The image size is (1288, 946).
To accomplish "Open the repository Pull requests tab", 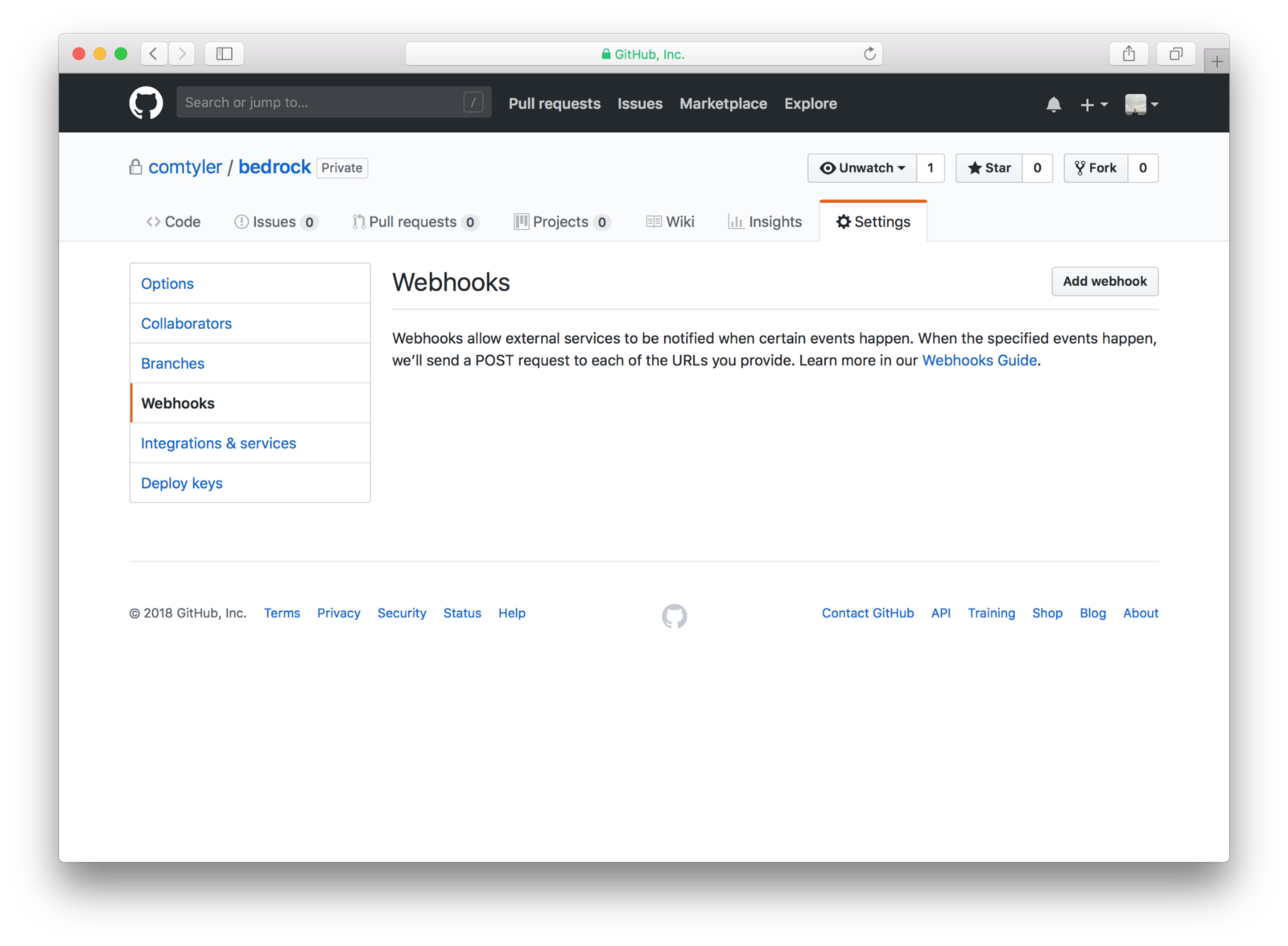I will (415, 222).
